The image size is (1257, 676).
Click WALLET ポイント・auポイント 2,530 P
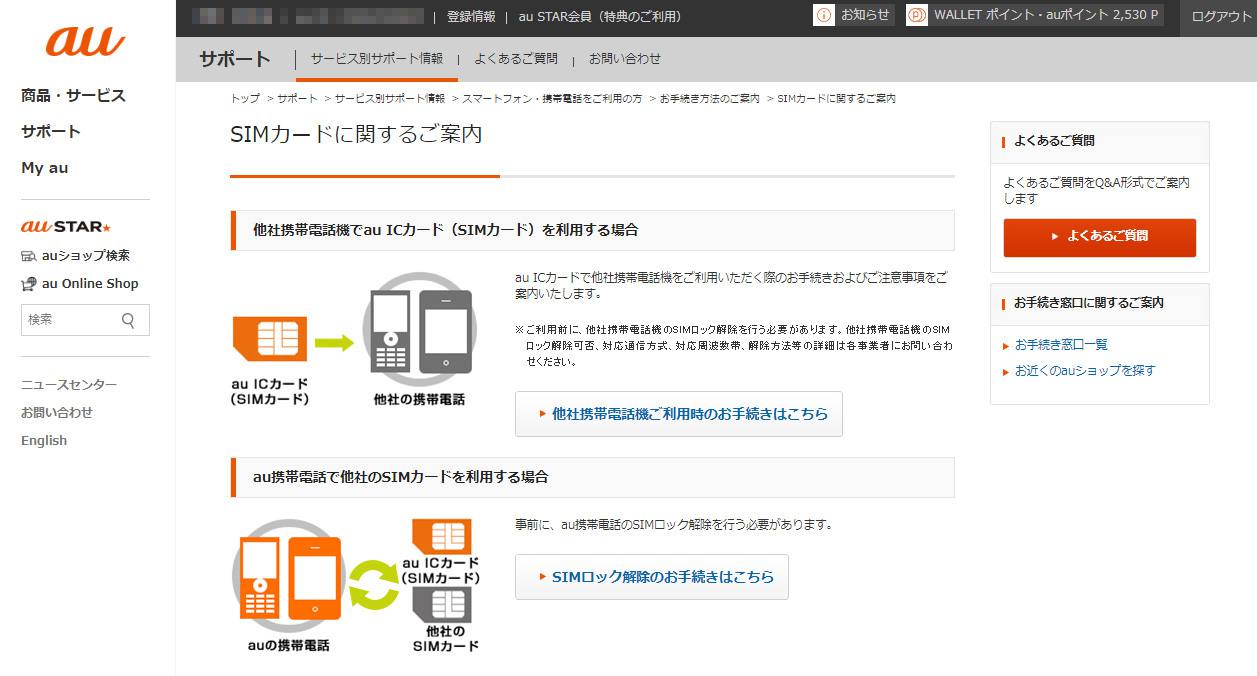pos(1046,15)
